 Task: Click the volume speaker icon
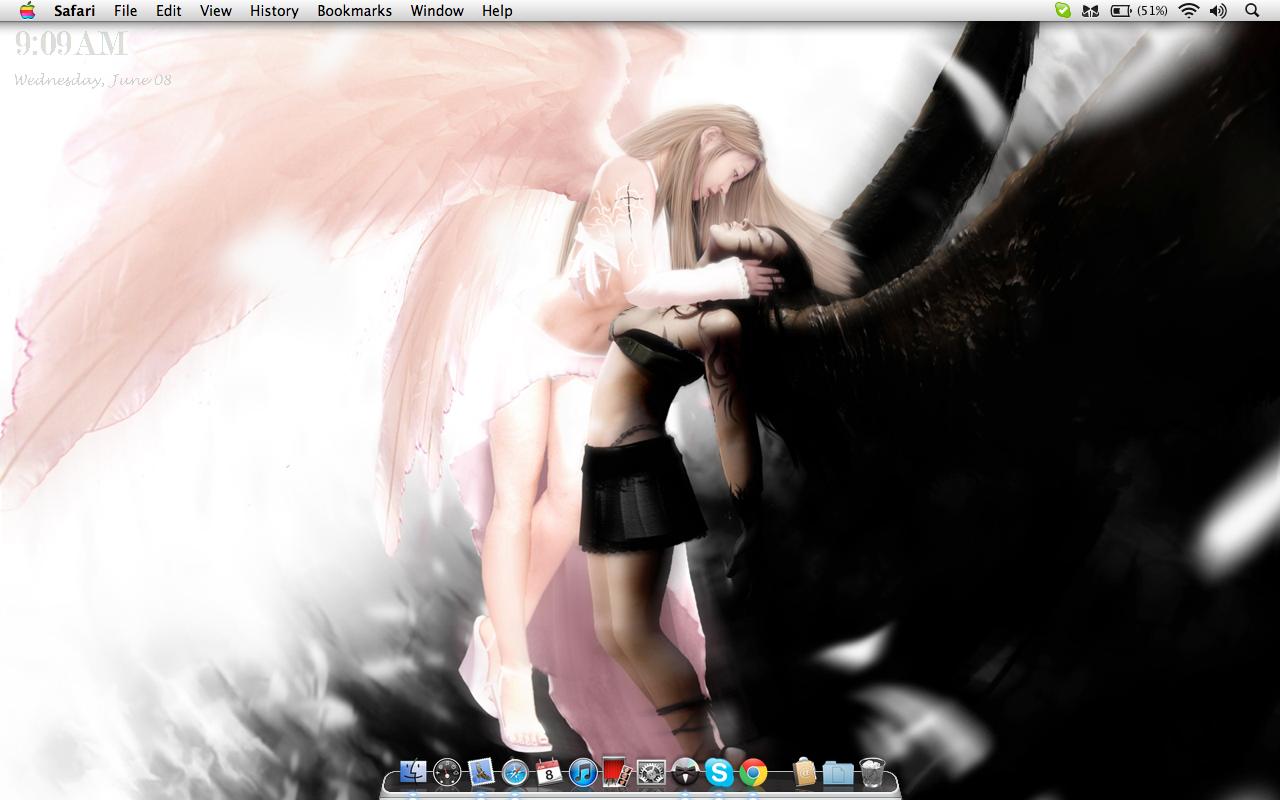tap(1218, 11)
